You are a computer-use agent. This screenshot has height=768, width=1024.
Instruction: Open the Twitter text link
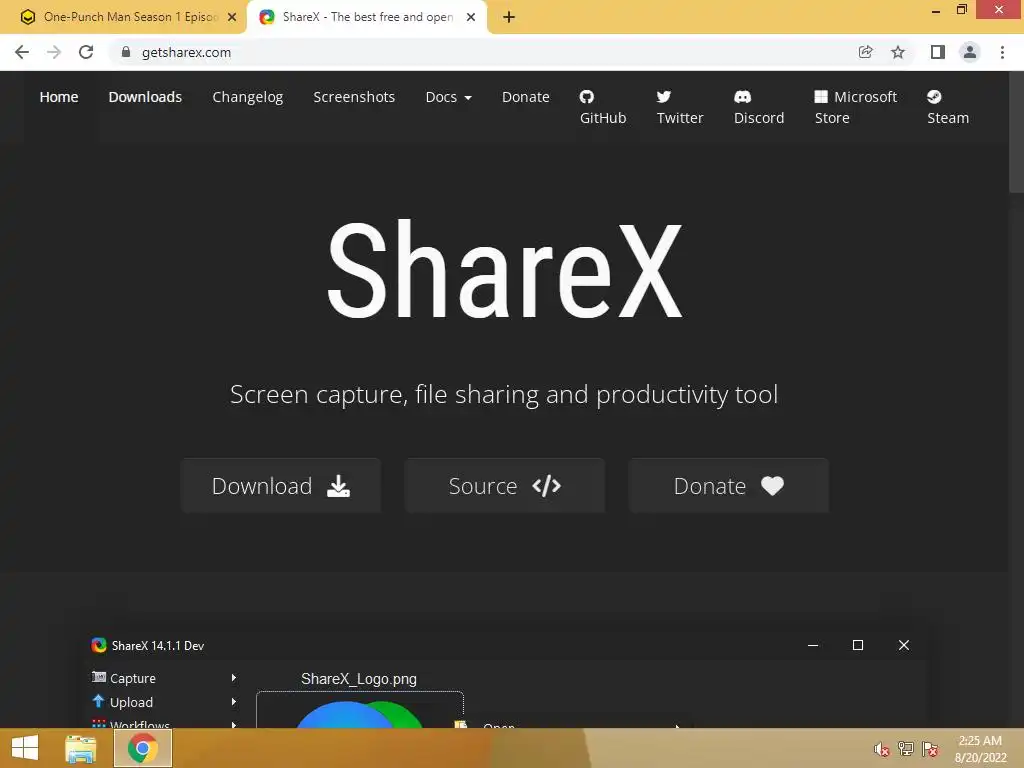point(680,118)
